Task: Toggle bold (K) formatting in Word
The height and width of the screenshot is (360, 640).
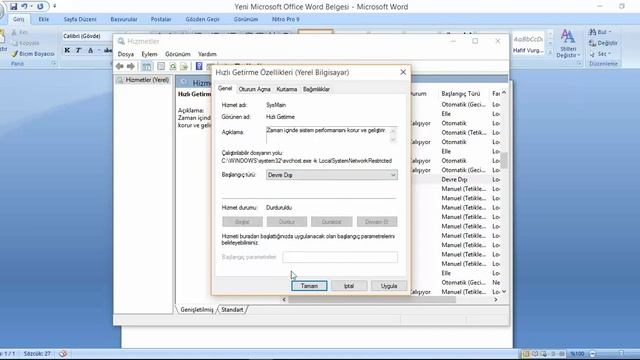Action: 67,50
